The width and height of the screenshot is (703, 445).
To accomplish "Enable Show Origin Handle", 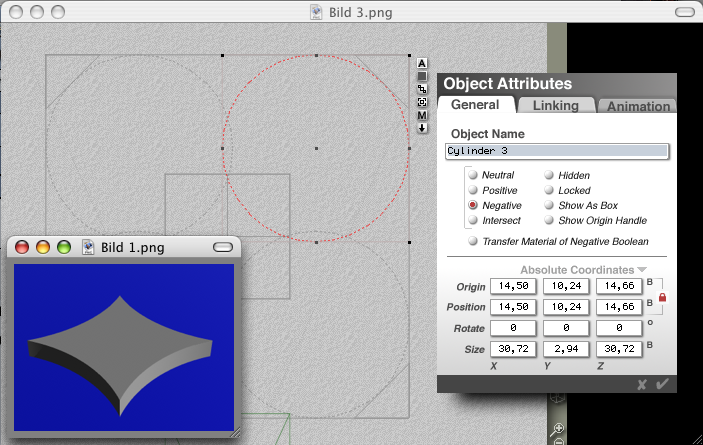I will pos(549,220).
